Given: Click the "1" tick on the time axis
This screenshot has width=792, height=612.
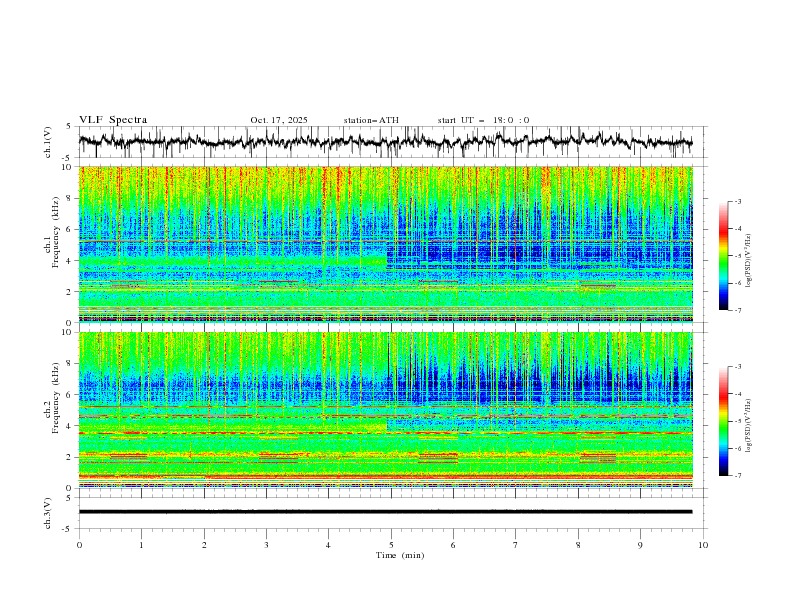Looking at the screenshot, I should click(141, 545).
